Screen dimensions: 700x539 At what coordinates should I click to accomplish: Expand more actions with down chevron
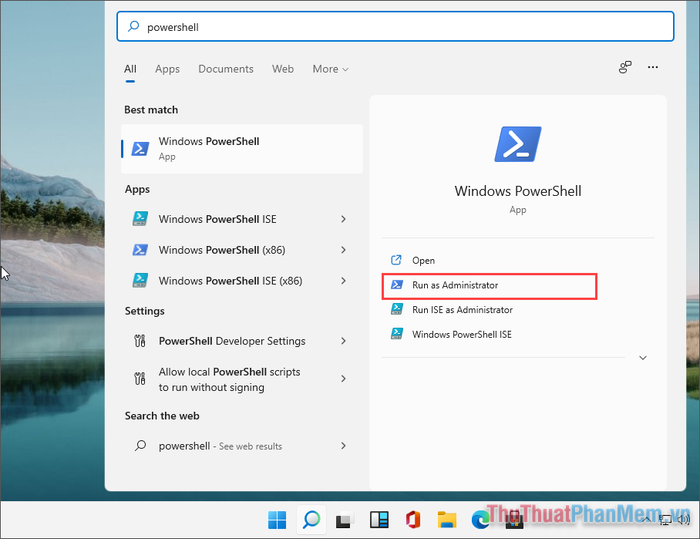pyautogui.click(x=643, y=358)
